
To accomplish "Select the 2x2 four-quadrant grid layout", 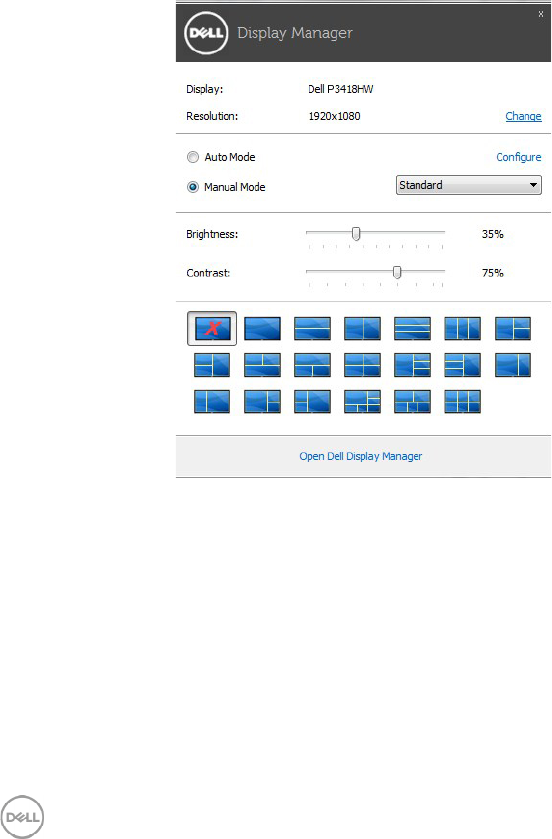I will pyautogui.click(x=363, y=365).
